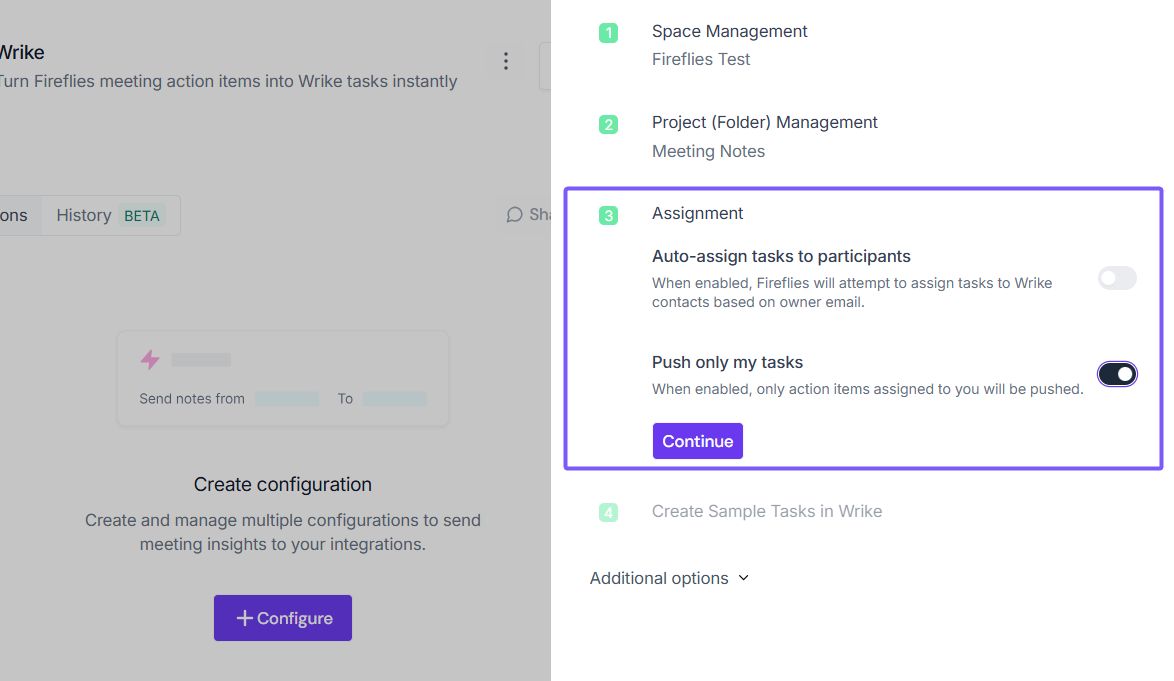Open the Create Sample Tasks in Wrike step
The width and height of the screenshot is (1174, 681).
[x=766, y=511]
